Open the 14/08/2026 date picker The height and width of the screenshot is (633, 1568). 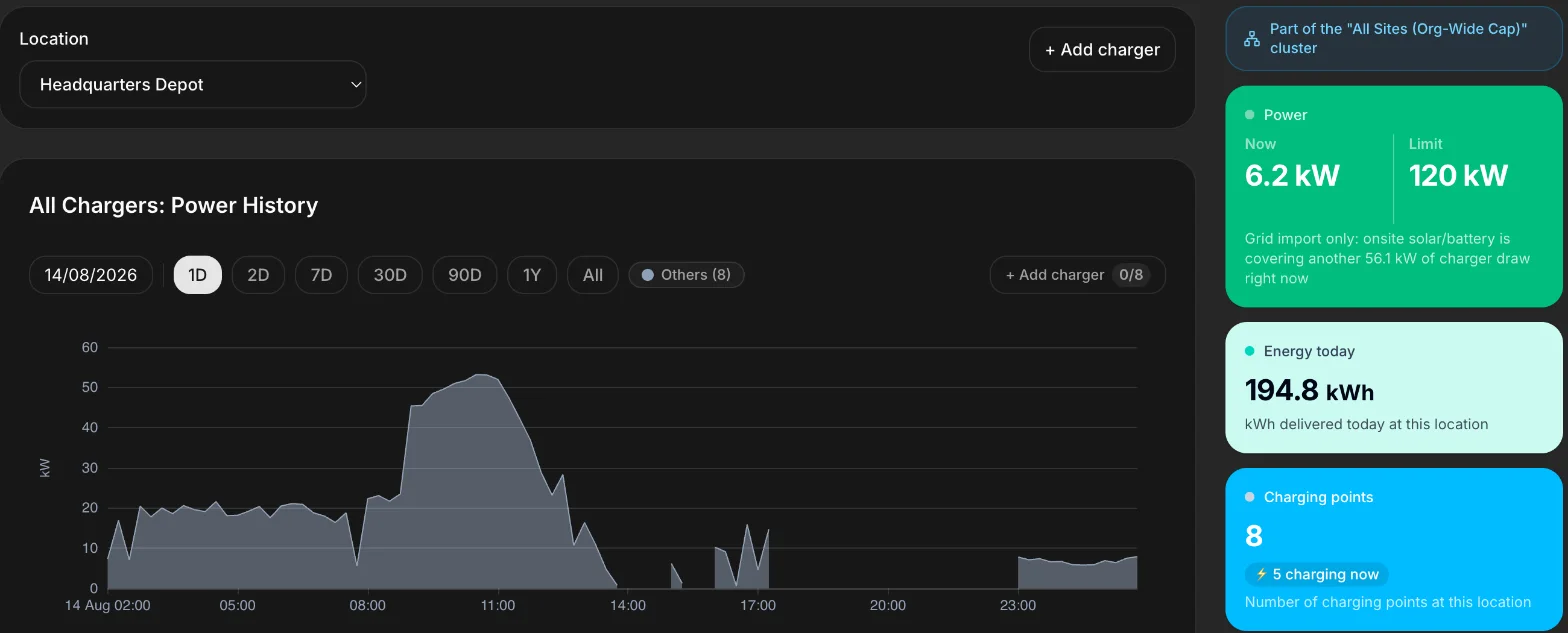point(91,275)
